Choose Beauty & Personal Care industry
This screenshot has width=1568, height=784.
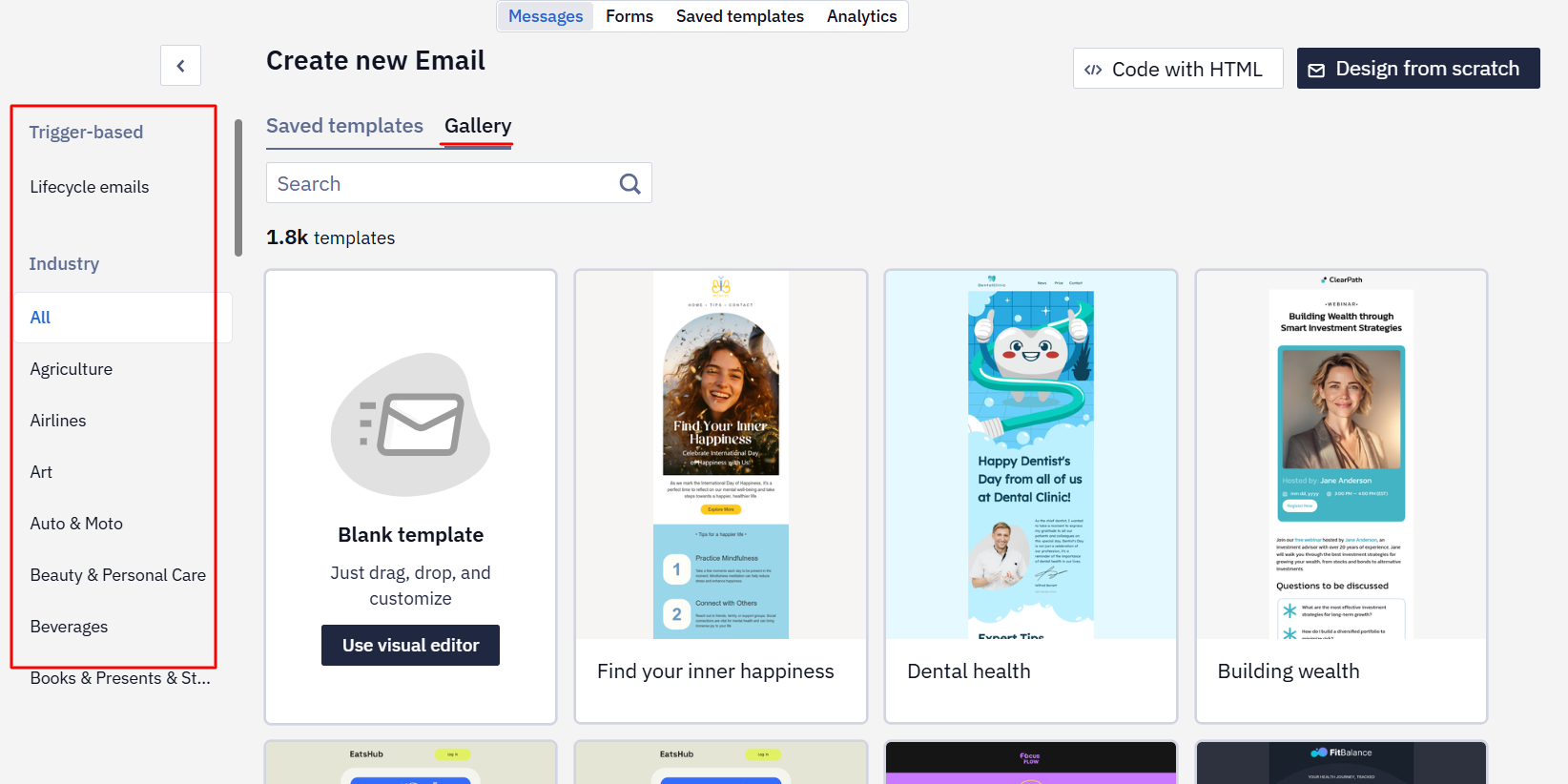118,575
